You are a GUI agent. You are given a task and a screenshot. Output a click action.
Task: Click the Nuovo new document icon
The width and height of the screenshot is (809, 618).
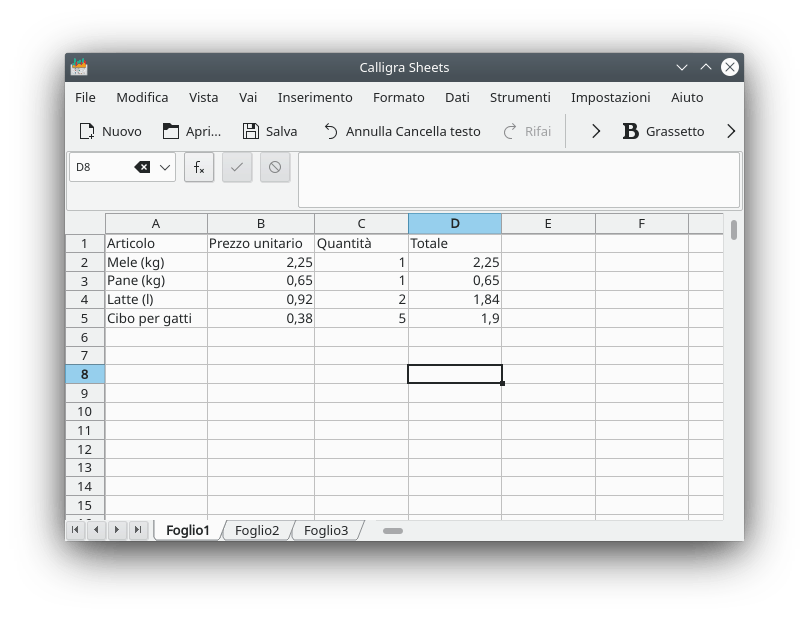tap(87, 131)
